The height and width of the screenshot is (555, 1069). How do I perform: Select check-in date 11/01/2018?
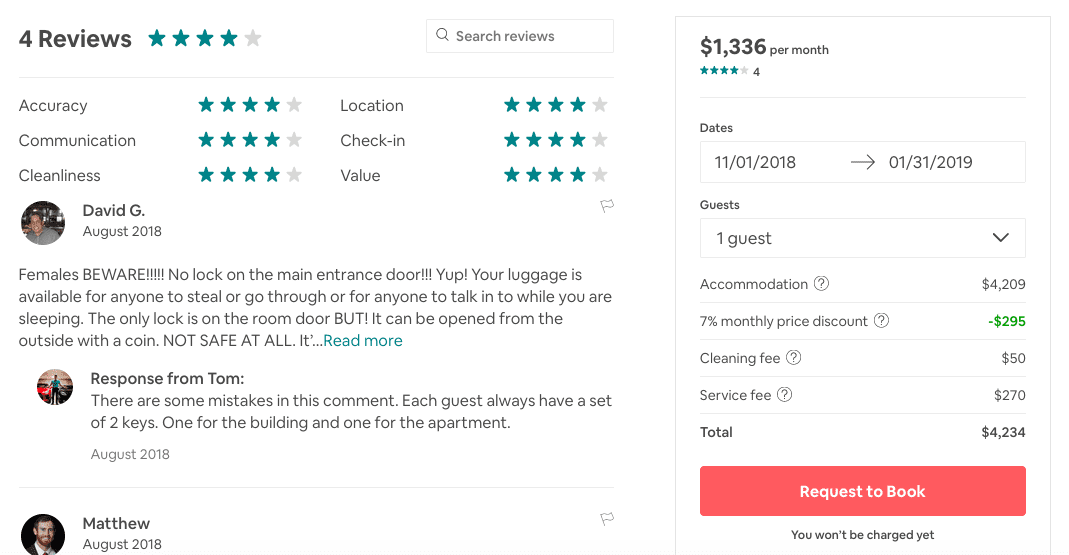755,162
